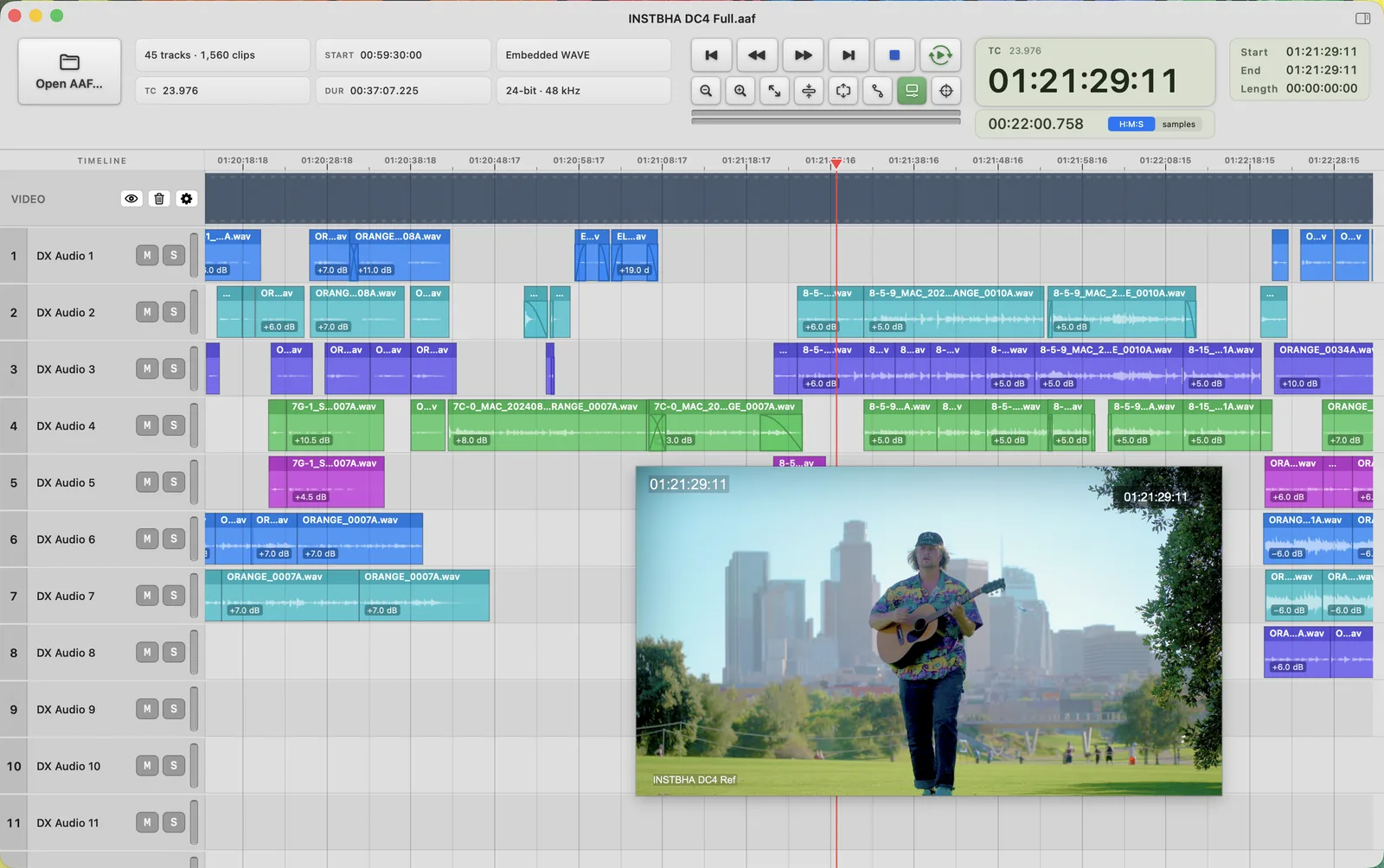Viewport: 1384px width, 868px height.
Task: Zoom in the timeline with the plus magnifier
Action: pyautogui.click(x=740, y=91)
